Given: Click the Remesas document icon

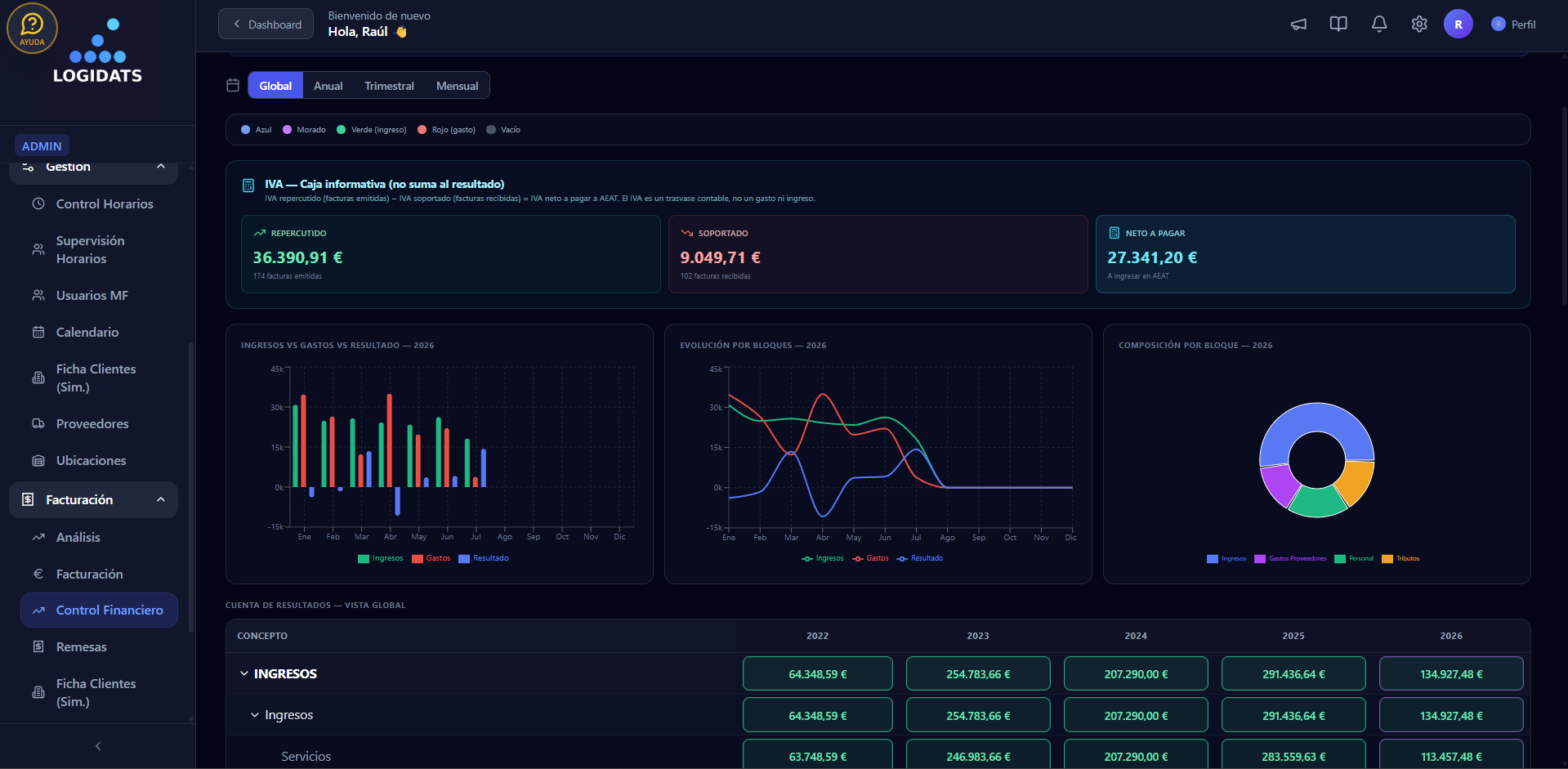Looking at the screenshot, I should point(38,646).
